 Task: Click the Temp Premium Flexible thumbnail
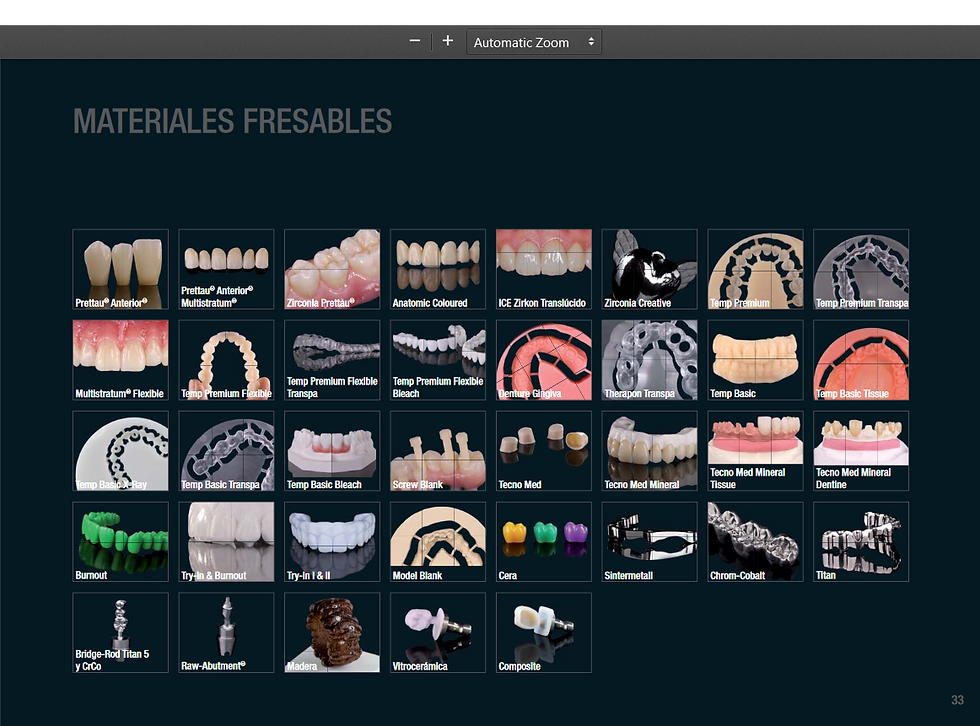click(x=226, y=360)
